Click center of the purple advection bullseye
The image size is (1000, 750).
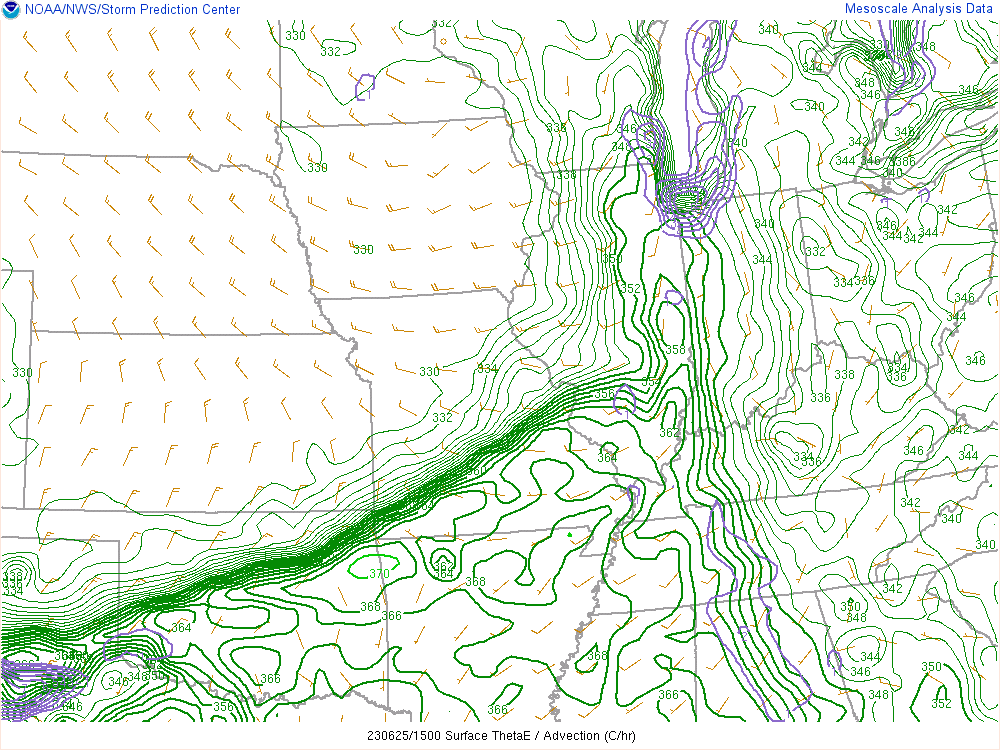[688, 202]
